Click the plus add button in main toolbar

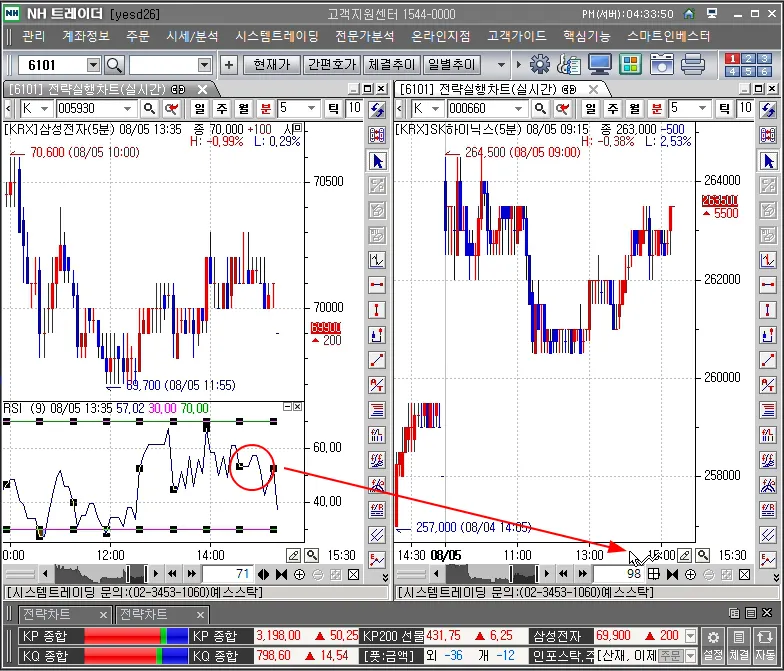click(x=228, y=64)
